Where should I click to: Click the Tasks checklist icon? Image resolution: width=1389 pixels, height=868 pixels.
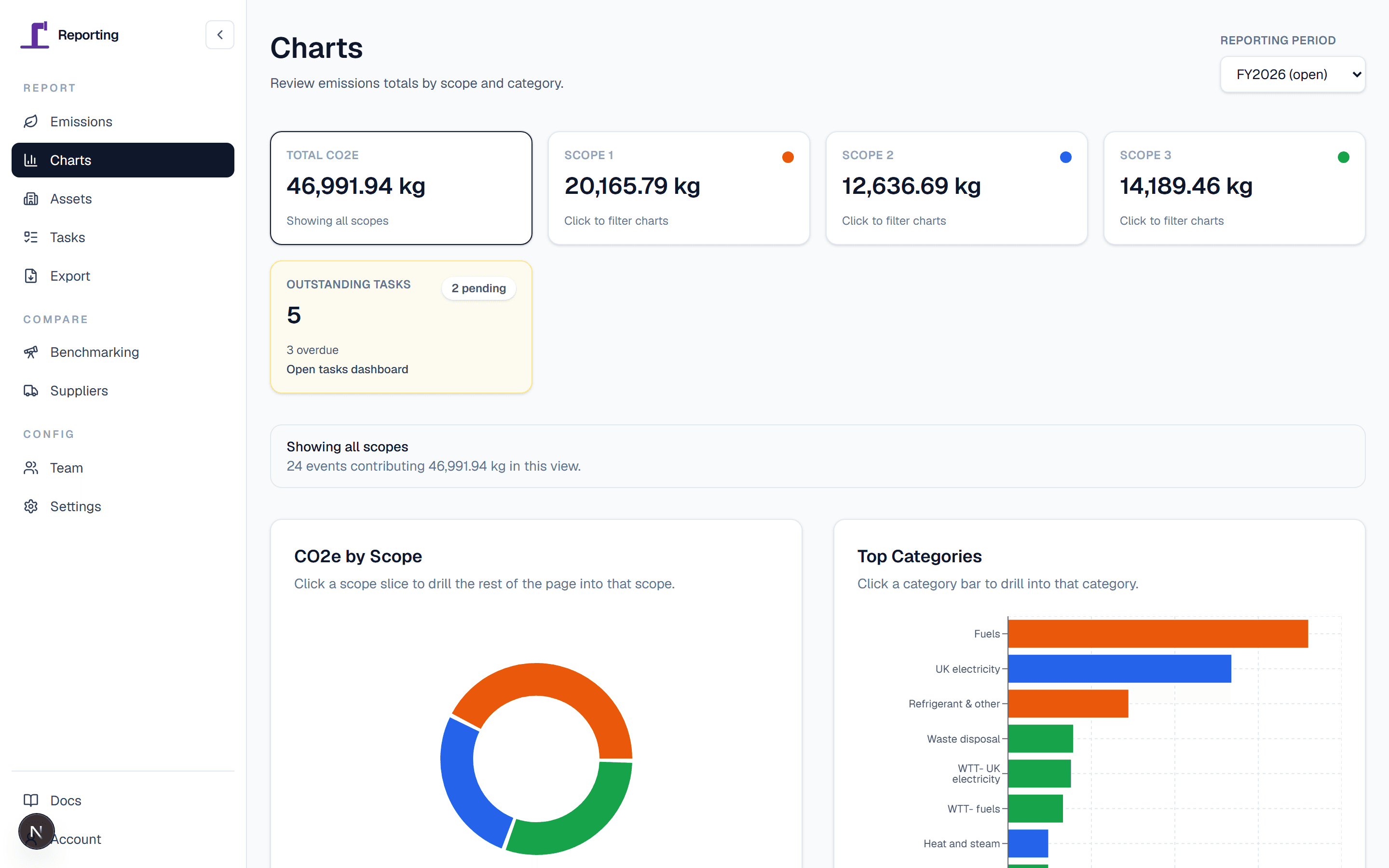(31, 237)
